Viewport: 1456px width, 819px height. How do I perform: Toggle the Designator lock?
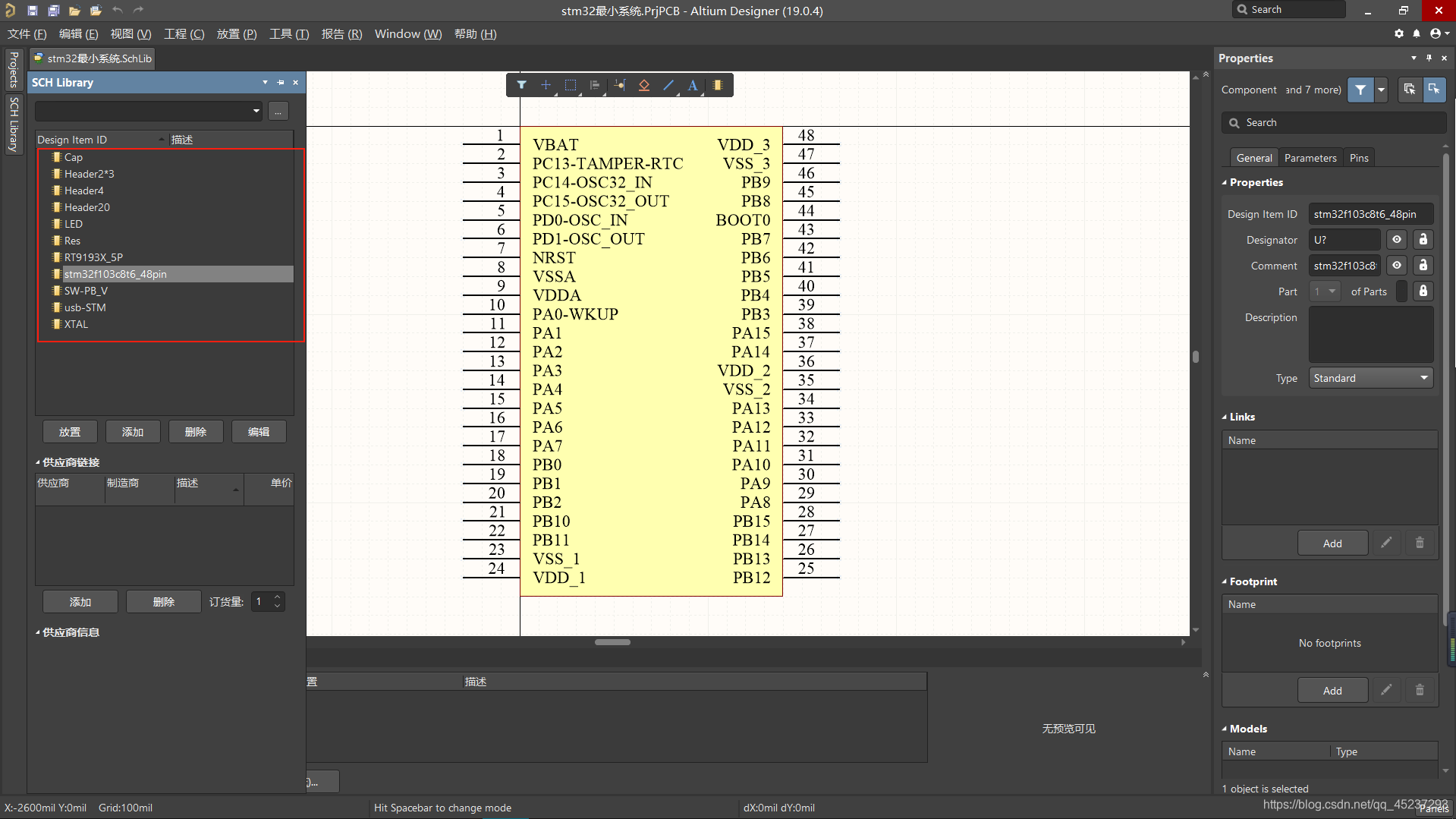coord(1423,240)
